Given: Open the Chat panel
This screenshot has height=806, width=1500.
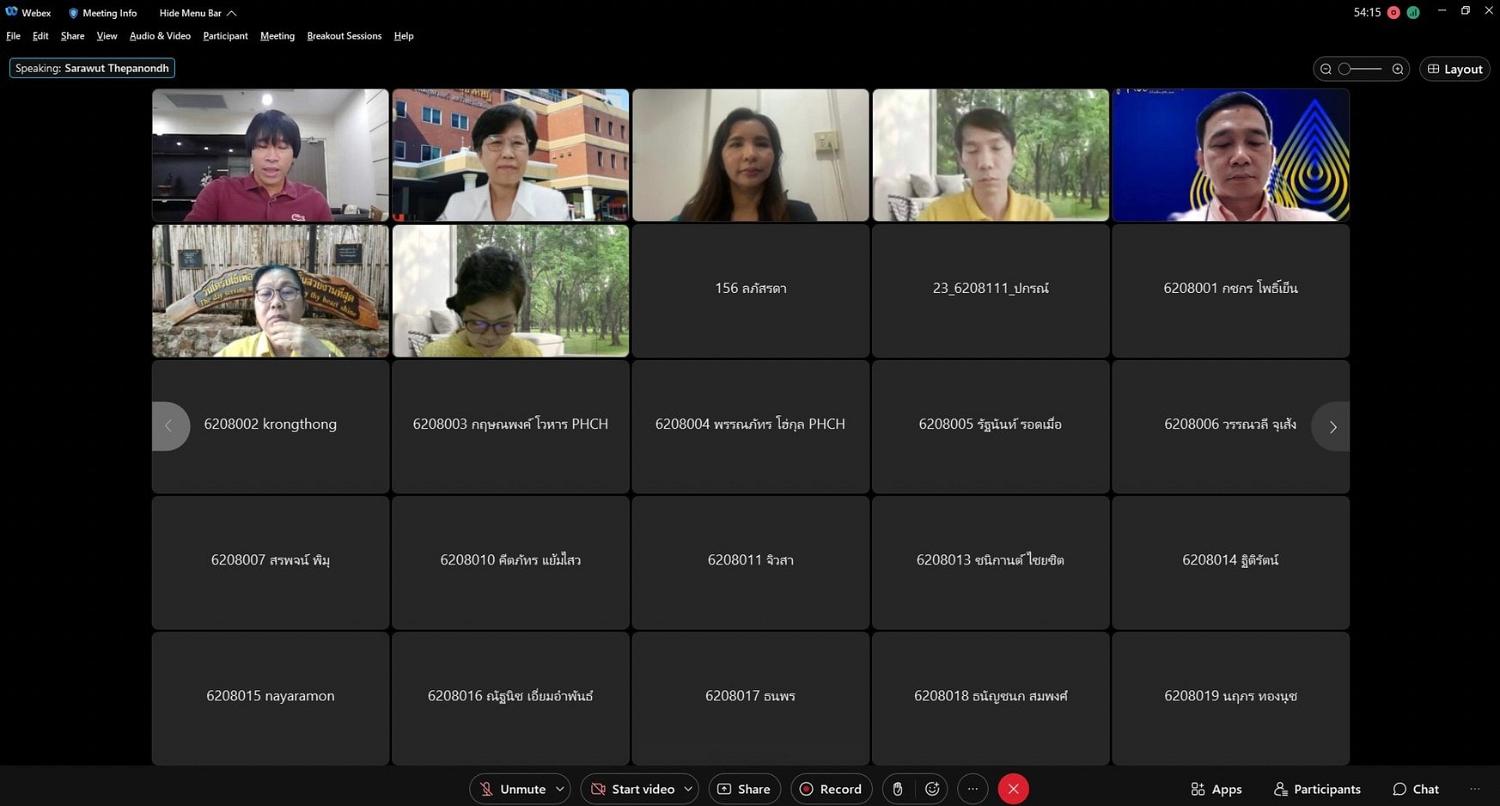Looking at the screenshot, I should pos(1416,789).
